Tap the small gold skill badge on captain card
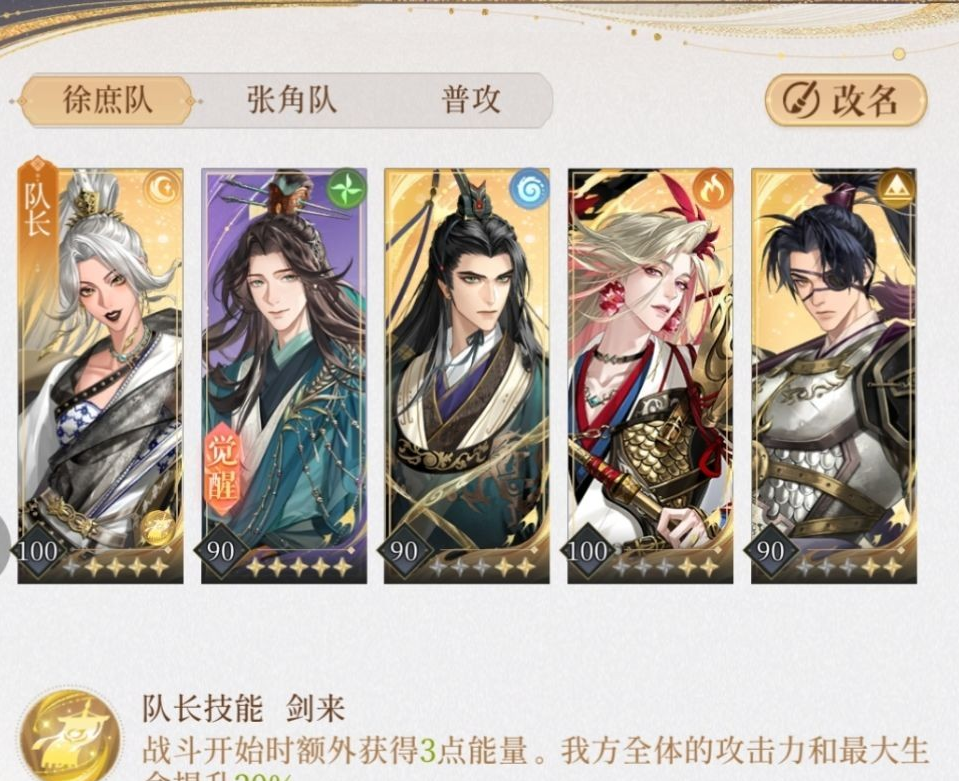This screenshot has height=781, width=959. tap(157, 528)
